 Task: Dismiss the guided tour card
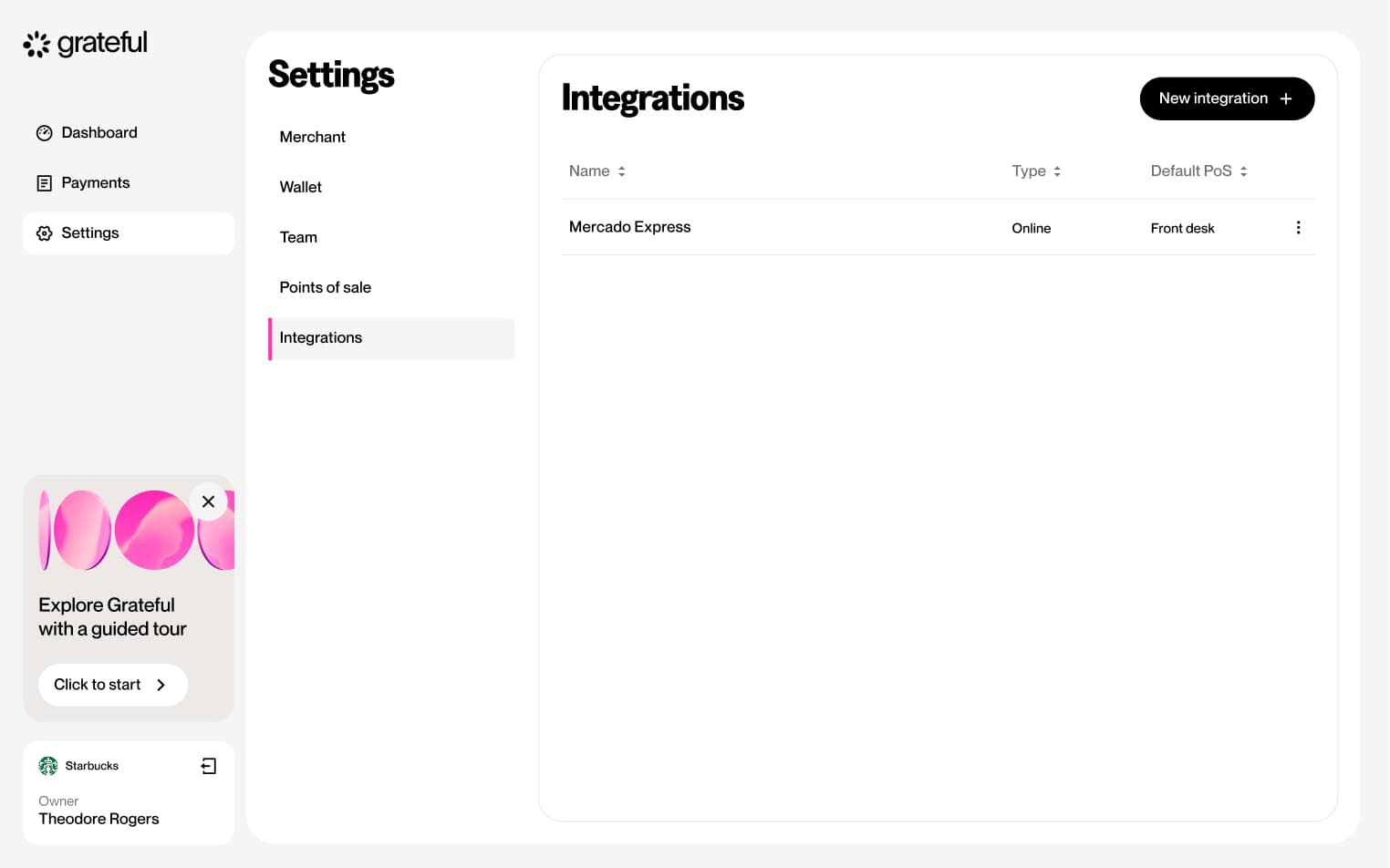coord(208,501)
